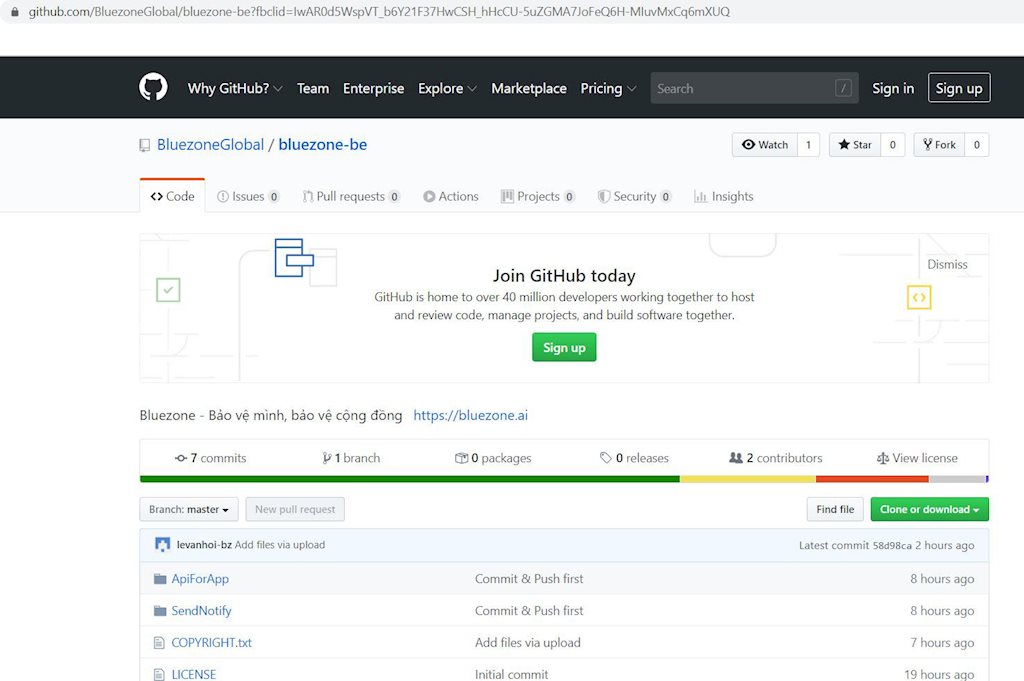The image size is (1024, 681).
Task: Click the padlock icon in address bar
Action: (x=15, y=12)
